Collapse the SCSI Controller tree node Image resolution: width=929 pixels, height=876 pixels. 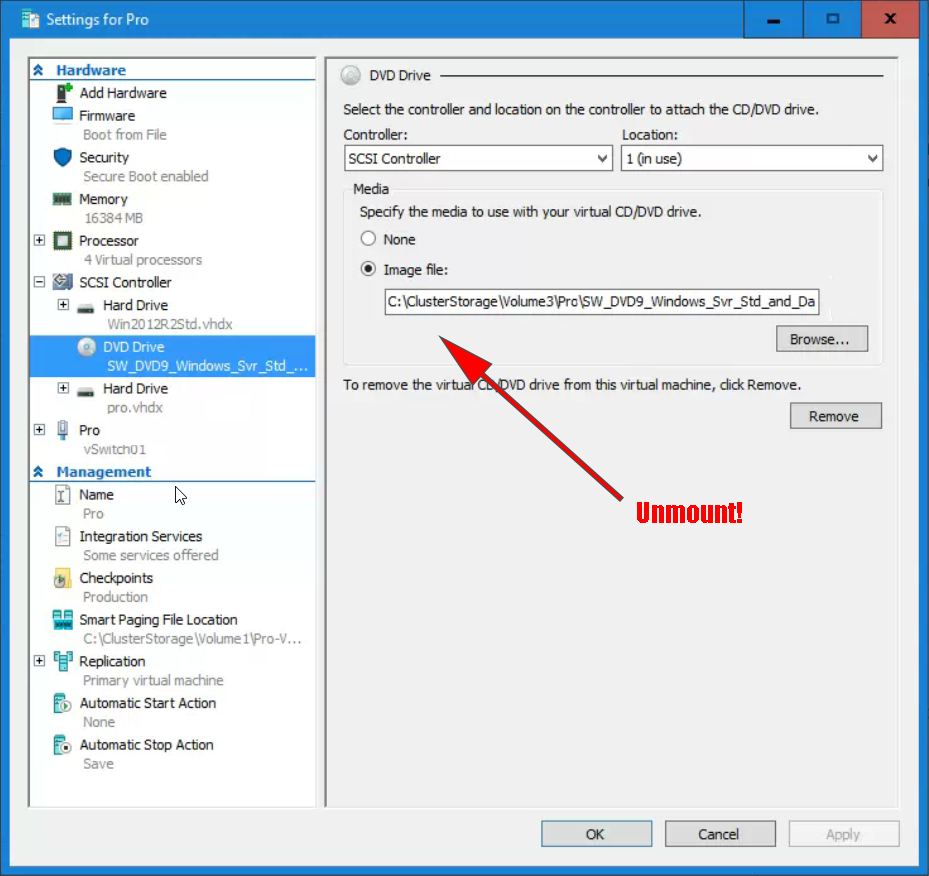39,282
